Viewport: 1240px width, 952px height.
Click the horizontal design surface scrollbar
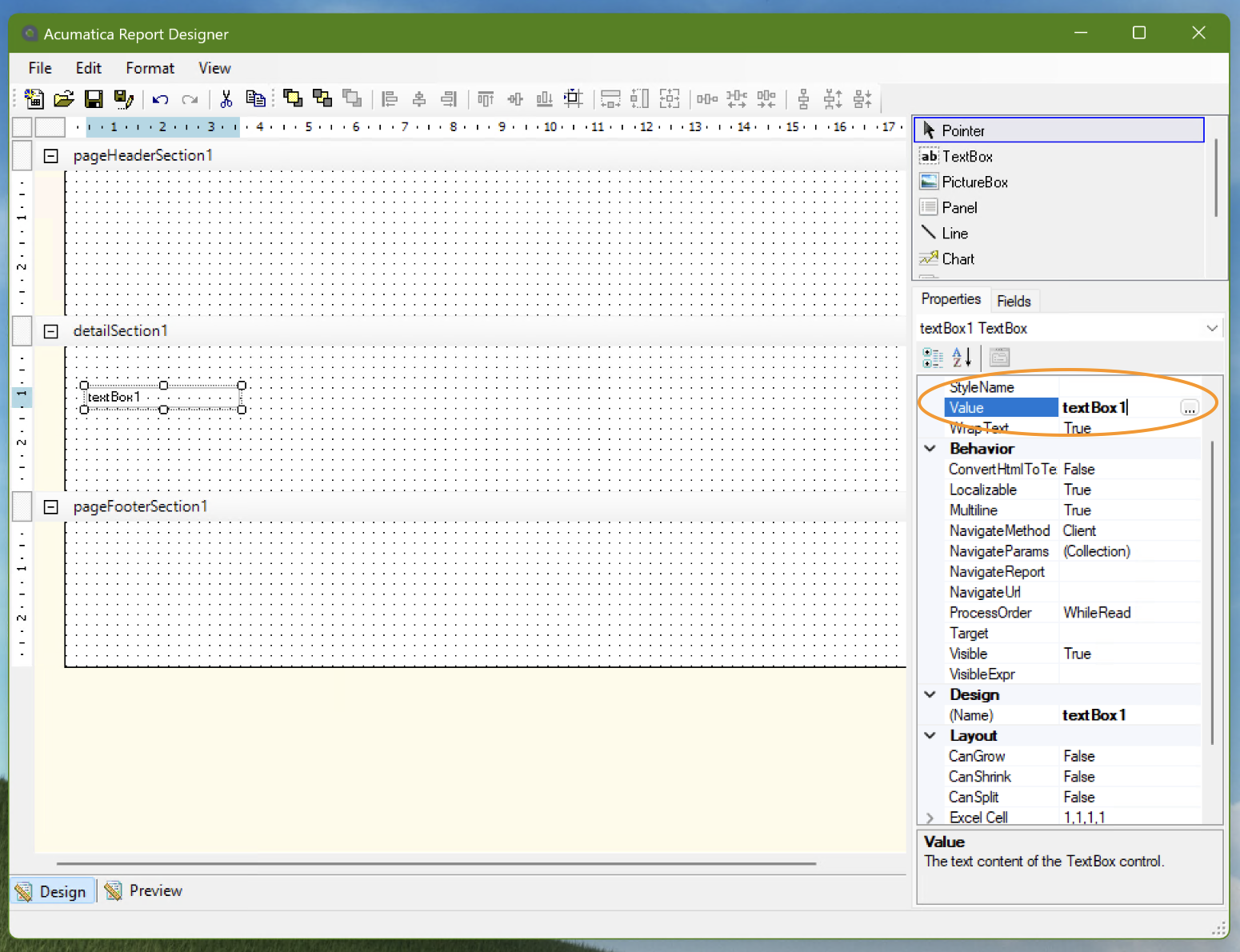point(436,862)
